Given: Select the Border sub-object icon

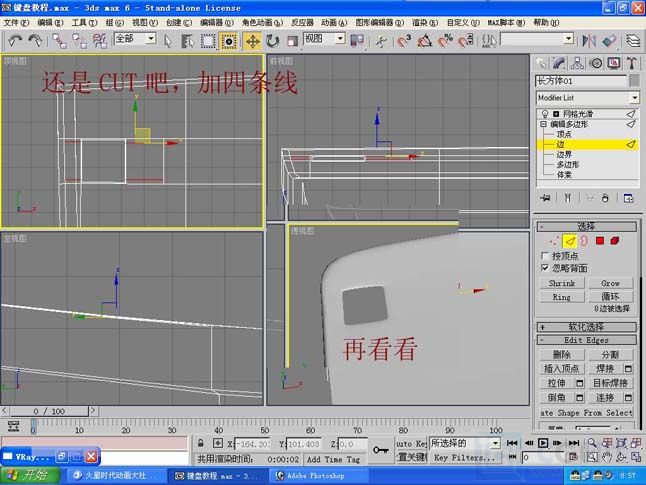Looking at the screenshot, I should pos(584,241).
